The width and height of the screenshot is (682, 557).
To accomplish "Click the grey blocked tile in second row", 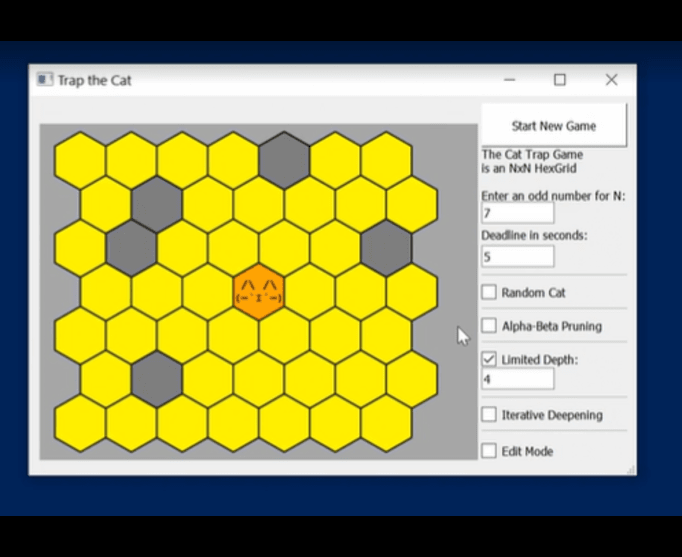I will click(157, 204).
